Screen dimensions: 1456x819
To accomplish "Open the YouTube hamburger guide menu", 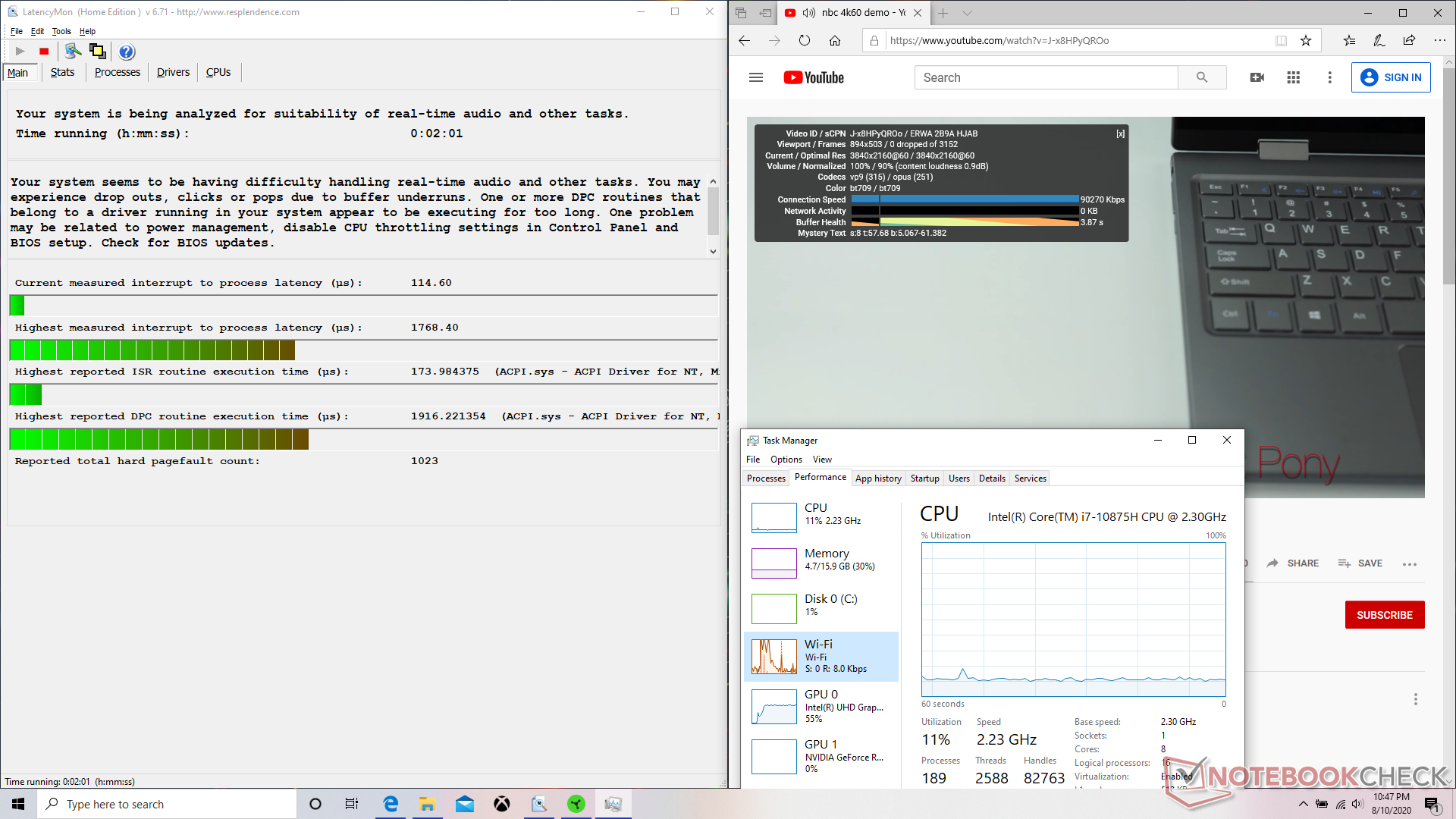I will [x=756, y=77].
